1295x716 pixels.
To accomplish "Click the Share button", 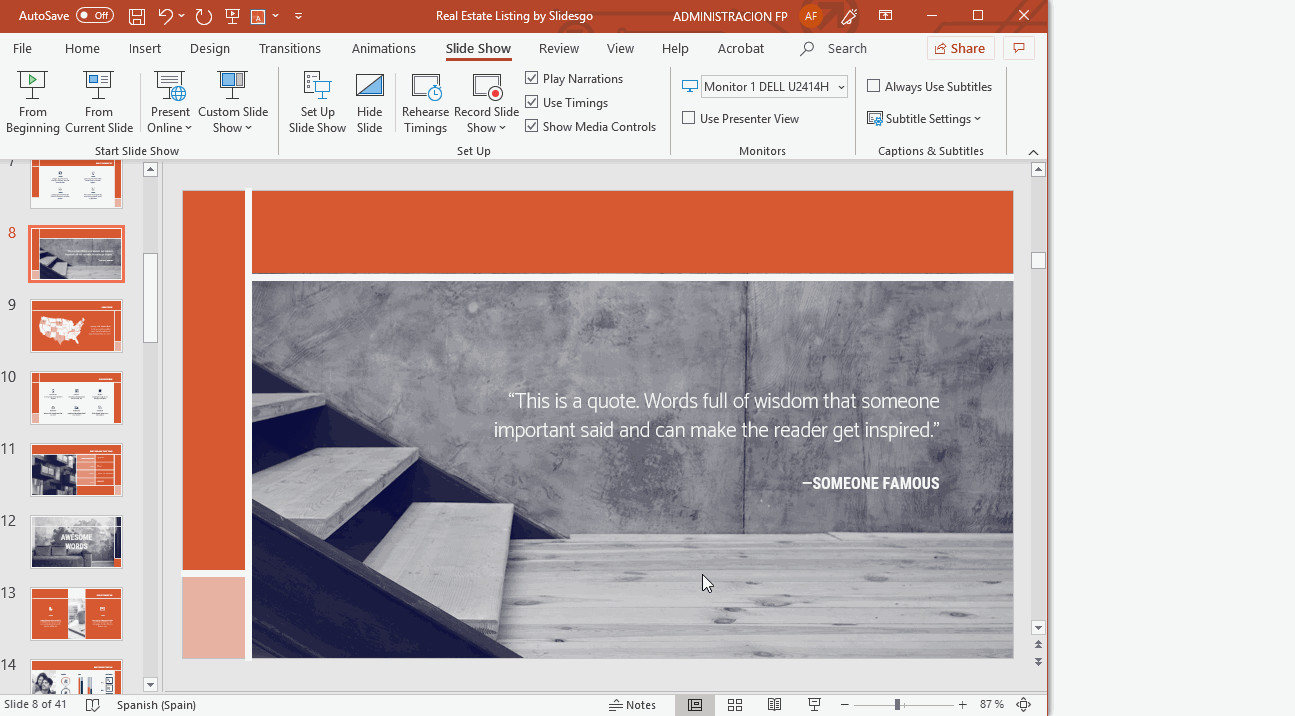I will click(x=959, y=48).
